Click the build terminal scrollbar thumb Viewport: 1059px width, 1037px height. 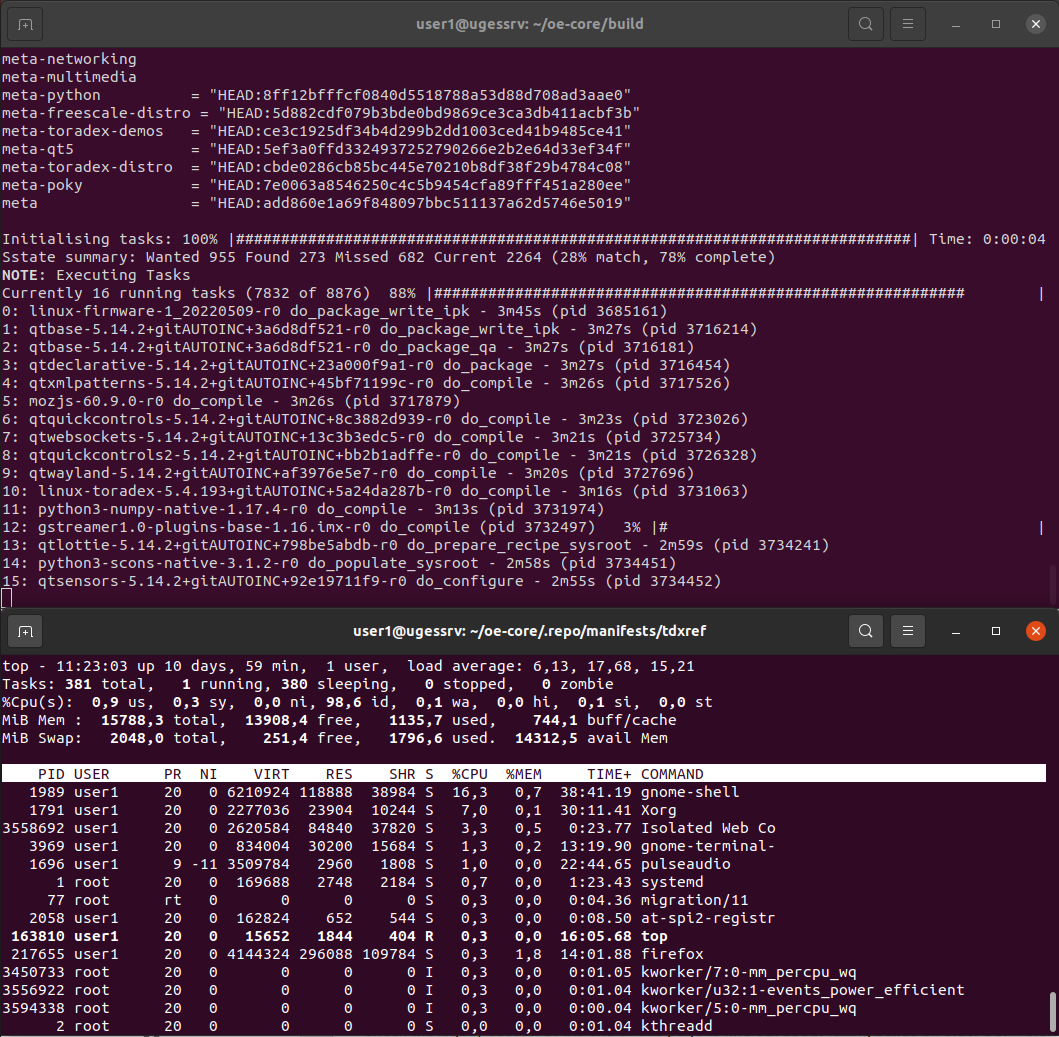(x=1052, y=583)
